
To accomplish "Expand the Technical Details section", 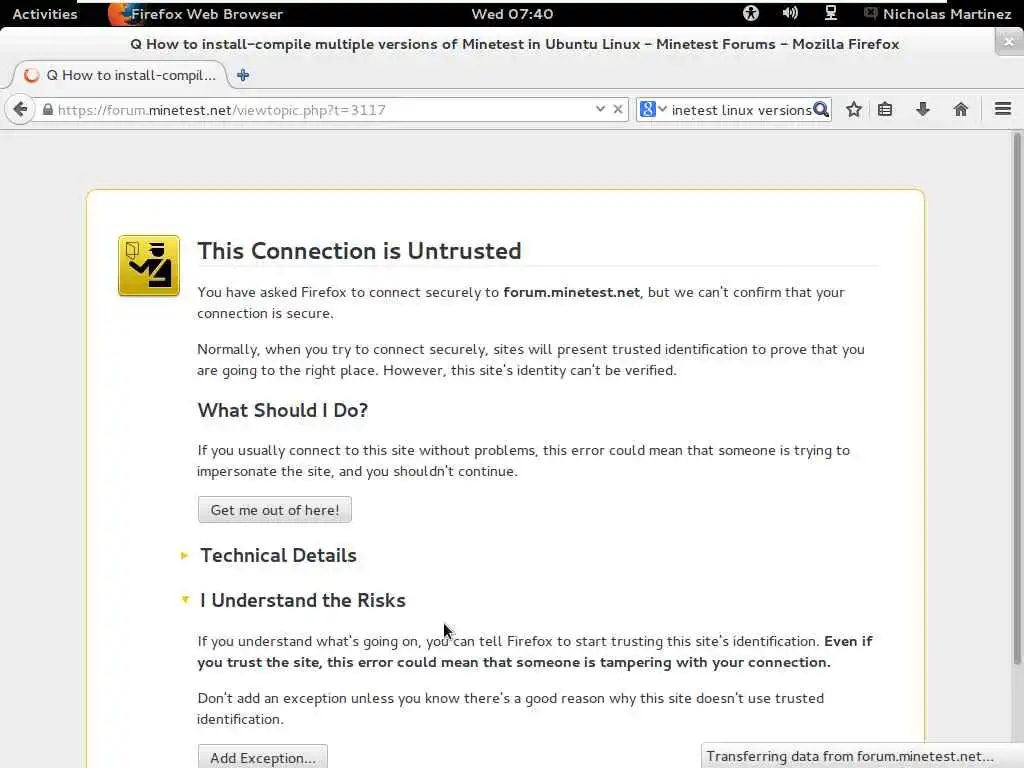I will coord(278,555).
